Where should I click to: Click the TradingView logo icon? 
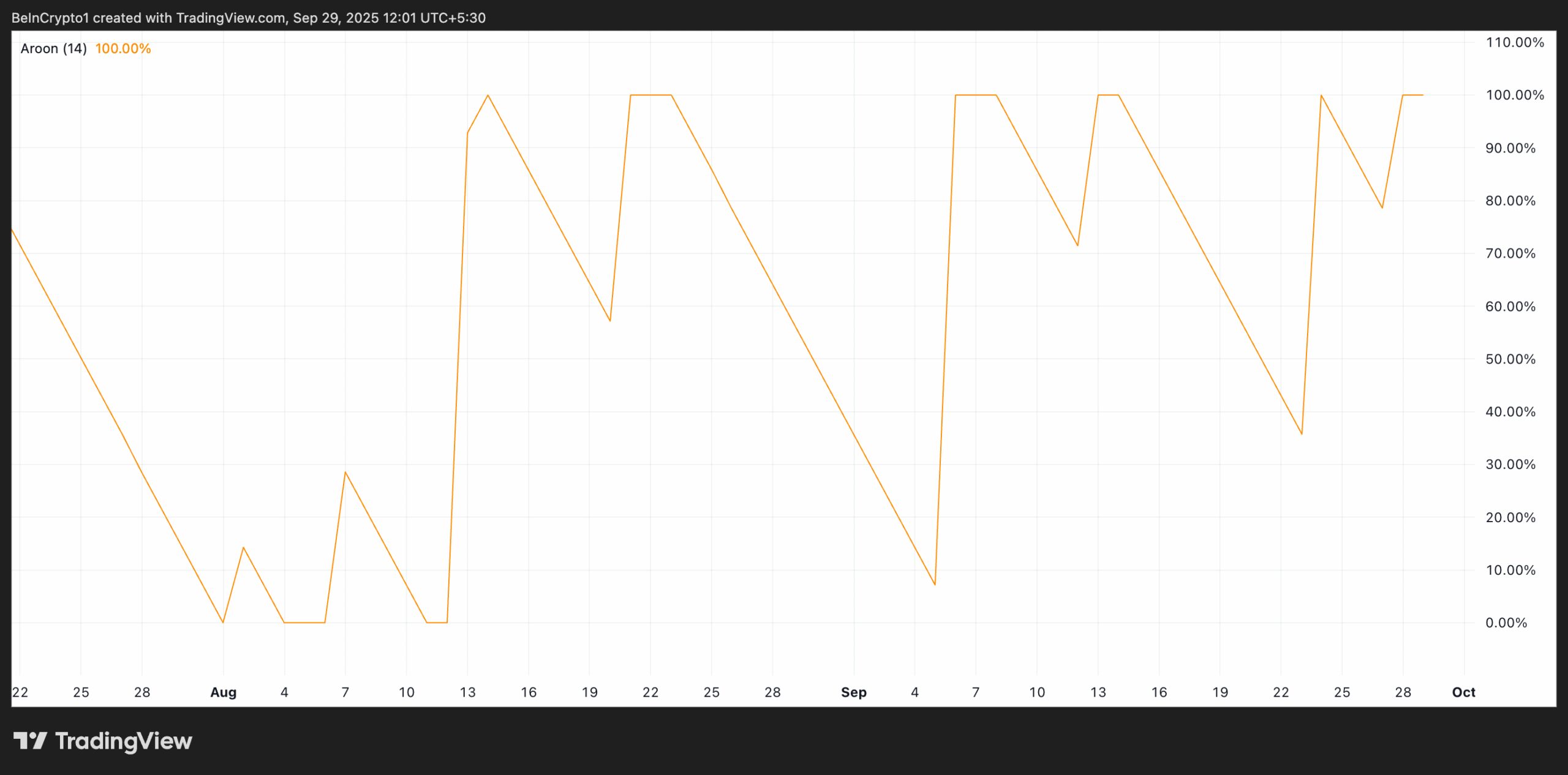(x=30, y=741)
